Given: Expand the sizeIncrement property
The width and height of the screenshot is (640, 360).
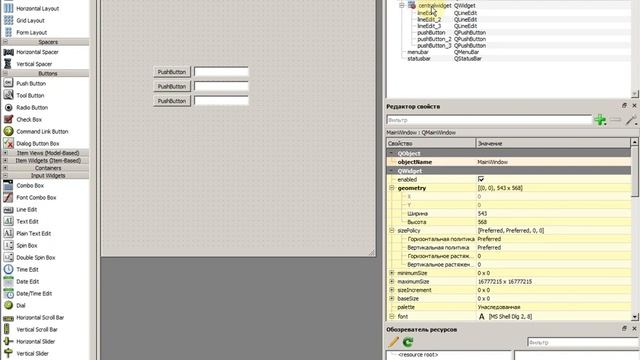Looking at the screenshot, I should pyautogui.click(x=392, y=290).
